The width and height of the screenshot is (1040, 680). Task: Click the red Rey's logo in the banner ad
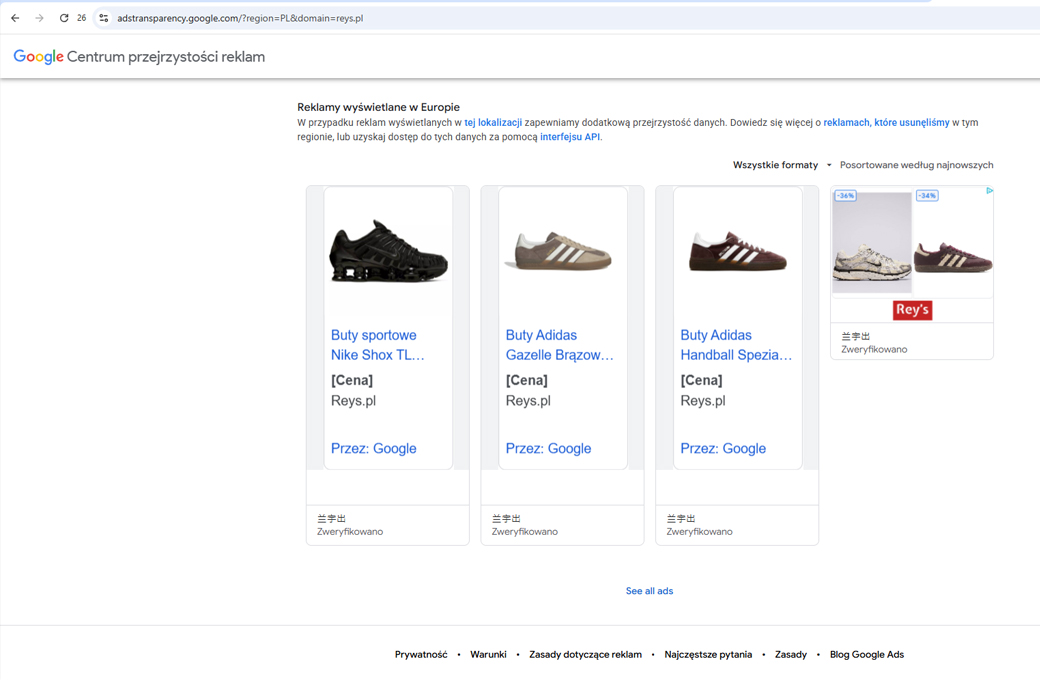912,310
